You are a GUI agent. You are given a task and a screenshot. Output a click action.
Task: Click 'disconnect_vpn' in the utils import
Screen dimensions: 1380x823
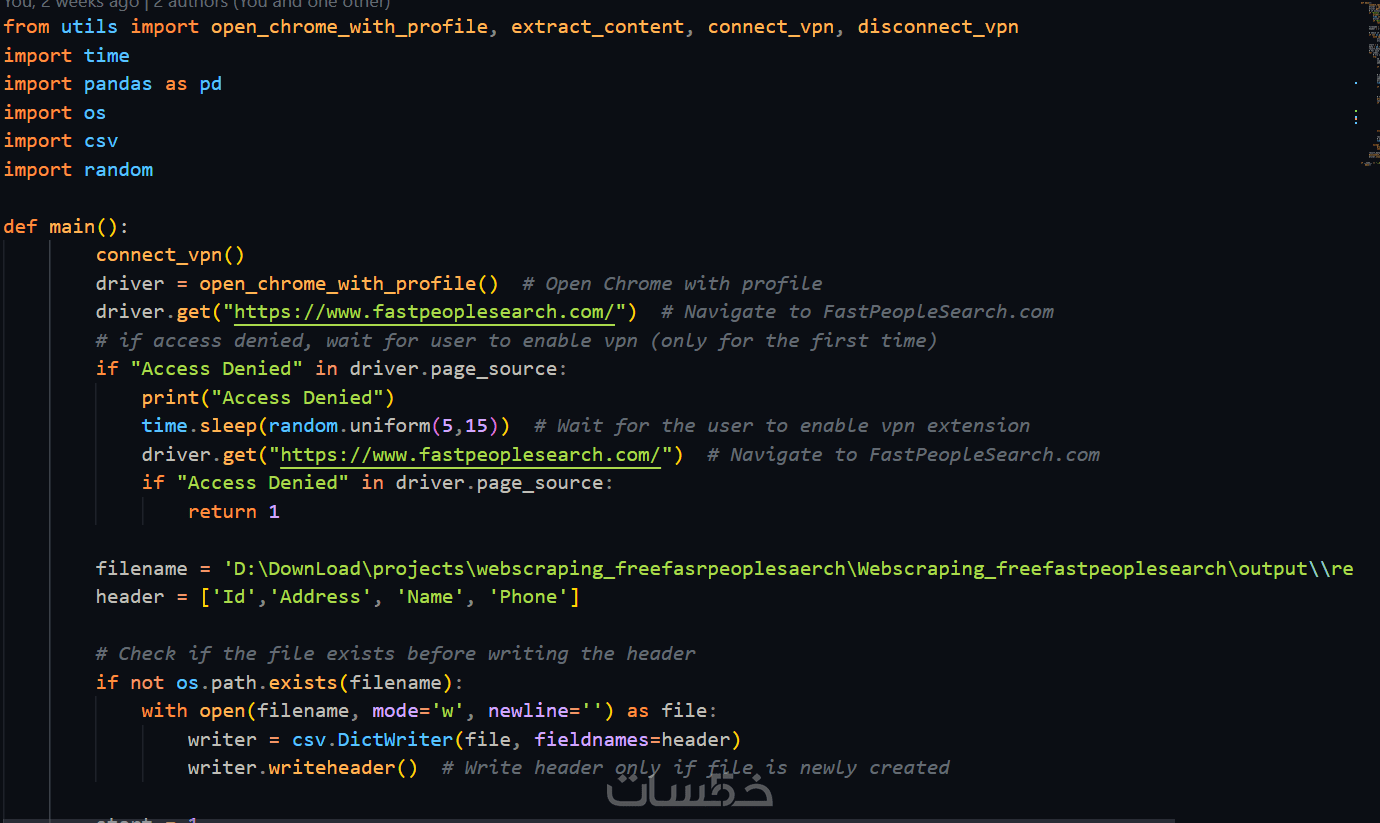(x=938, y=27)
